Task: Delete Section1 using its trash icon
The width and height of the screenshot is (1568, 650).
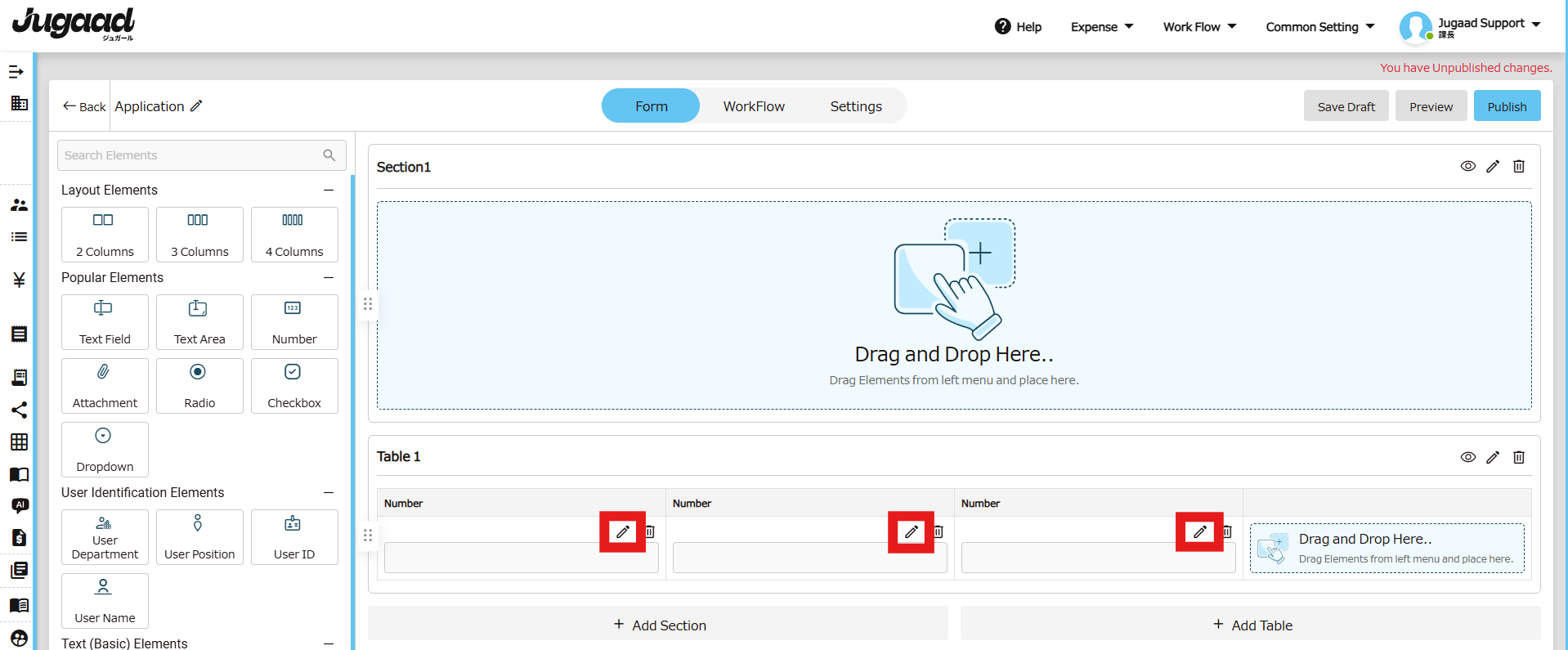Action: tap(1518, 167)
